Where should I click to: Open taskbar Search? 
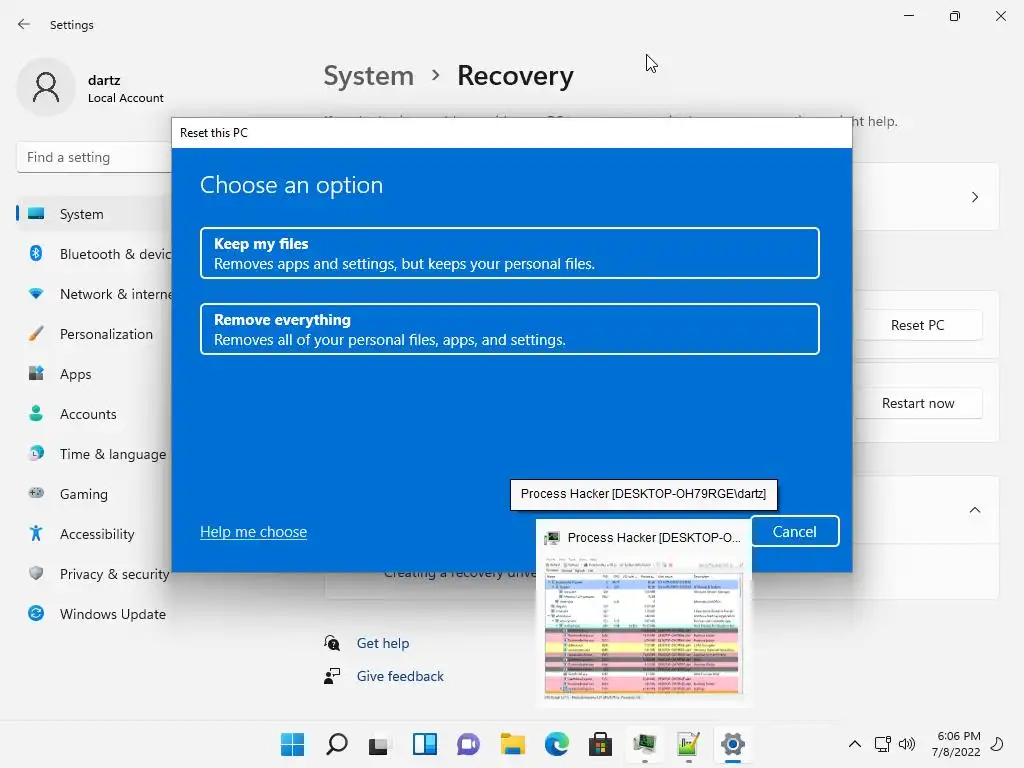[336, 744]
